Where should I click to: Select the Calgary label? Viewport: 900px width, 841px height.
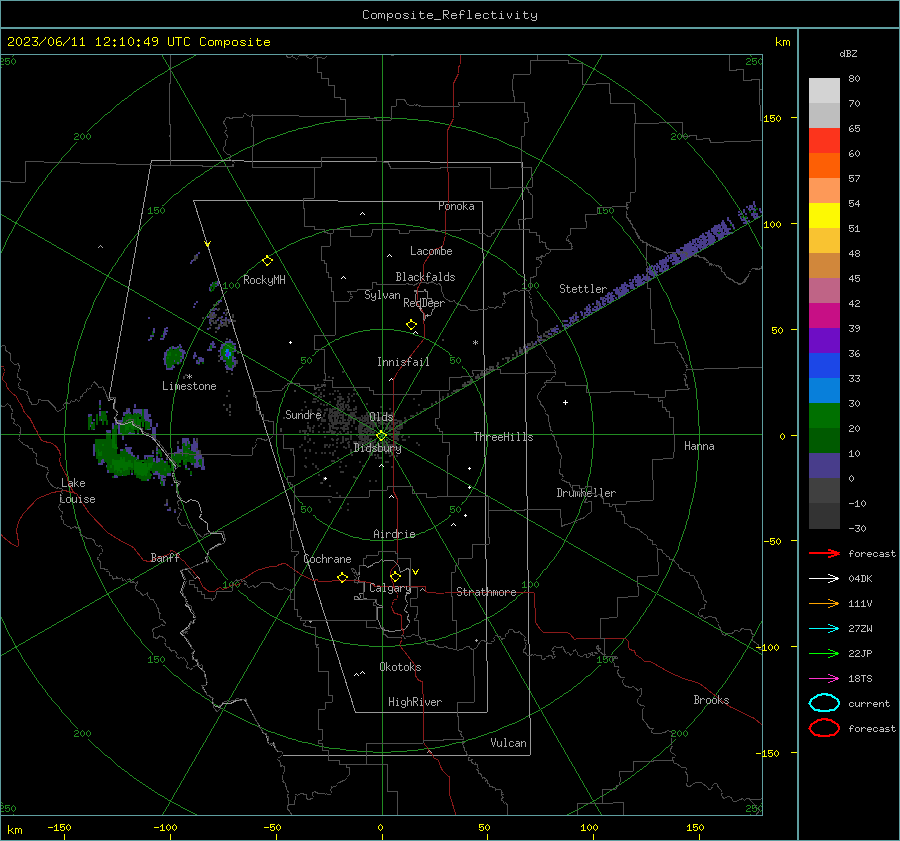click(x=390, y=588)
